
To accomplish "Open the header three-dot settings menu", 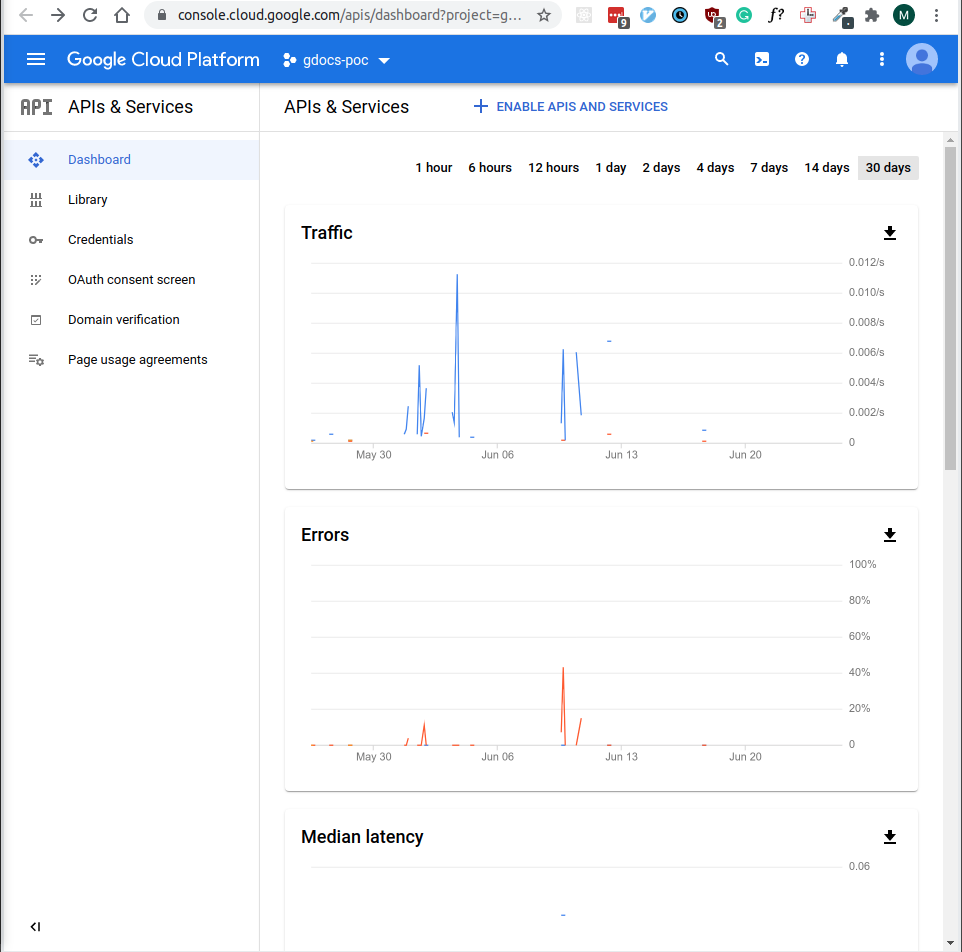I will click(x=882, y=60).
